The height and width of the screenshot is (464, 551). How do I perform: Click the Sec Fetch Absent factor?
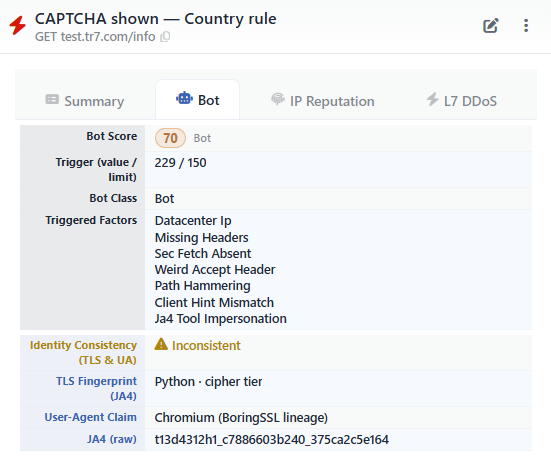(203, 254)
